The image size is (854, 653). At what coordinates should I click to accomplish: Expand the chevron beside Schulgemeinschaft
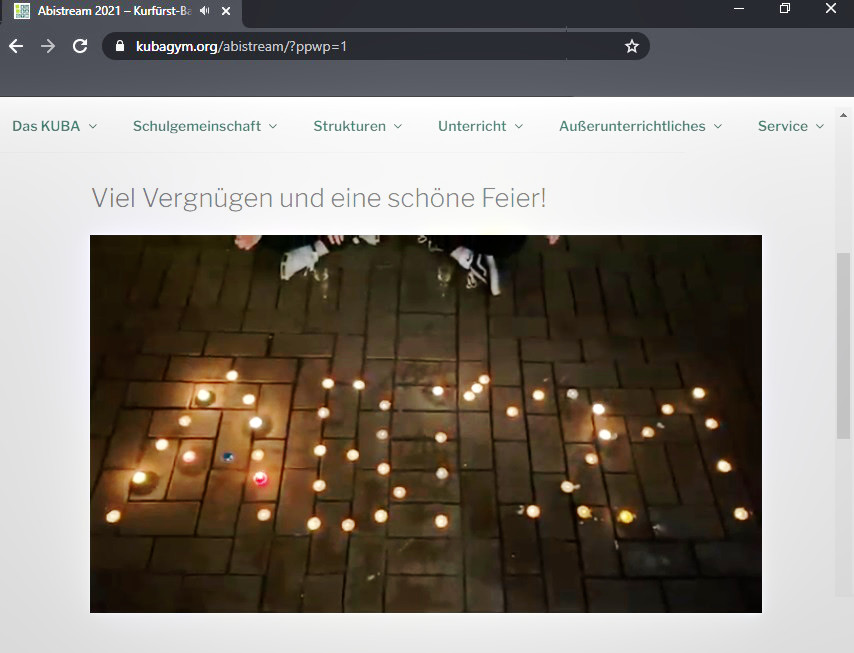(x=273, y=126)
